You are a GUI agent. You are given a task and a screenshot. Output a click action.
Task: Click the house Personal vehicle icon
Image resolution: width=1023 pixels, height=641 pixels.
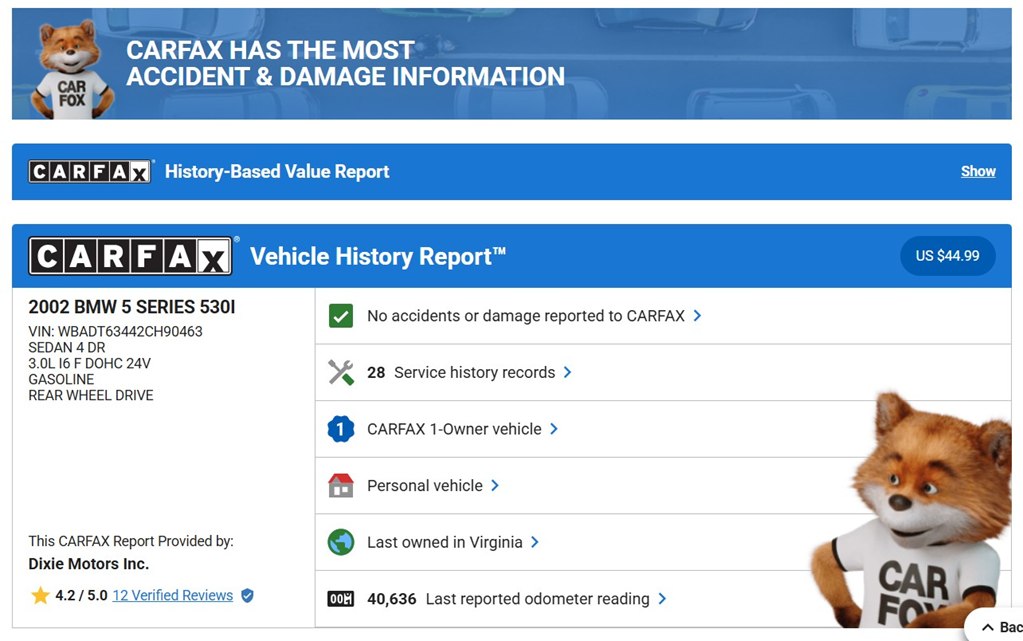(341, 486)
